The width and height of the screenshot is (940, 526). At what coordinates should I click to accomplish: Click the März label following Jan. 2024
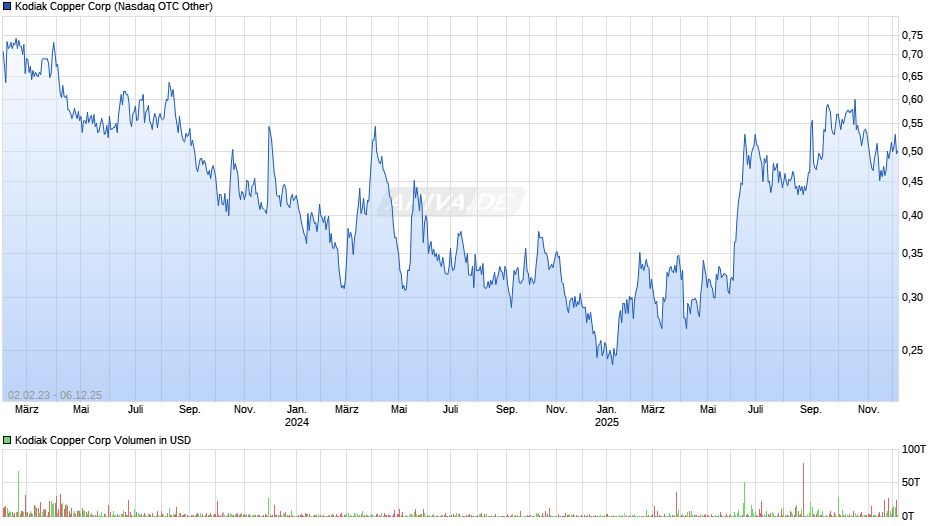[x=347, y=410]
